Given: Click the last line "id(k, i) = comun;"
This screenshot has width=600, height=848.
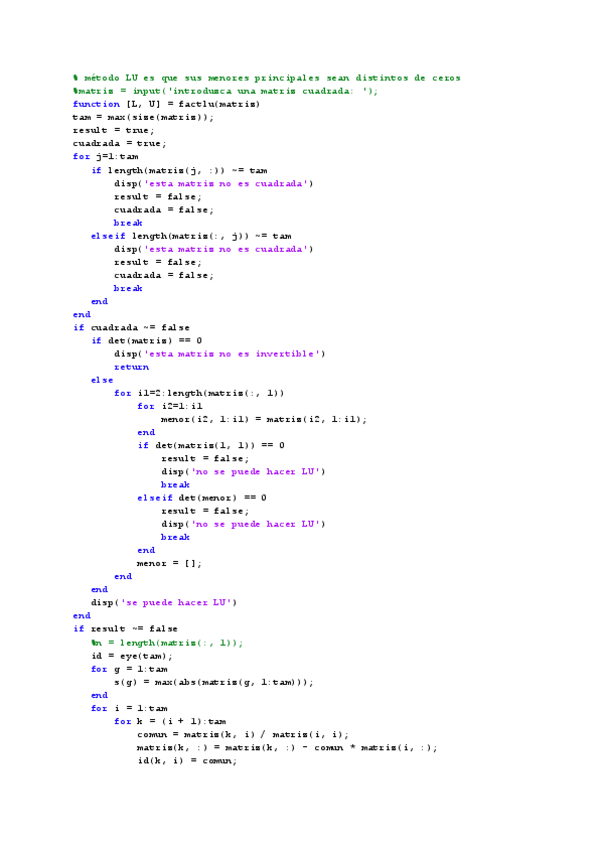Looking at the screenshot, I should click(x=187, y=761).
